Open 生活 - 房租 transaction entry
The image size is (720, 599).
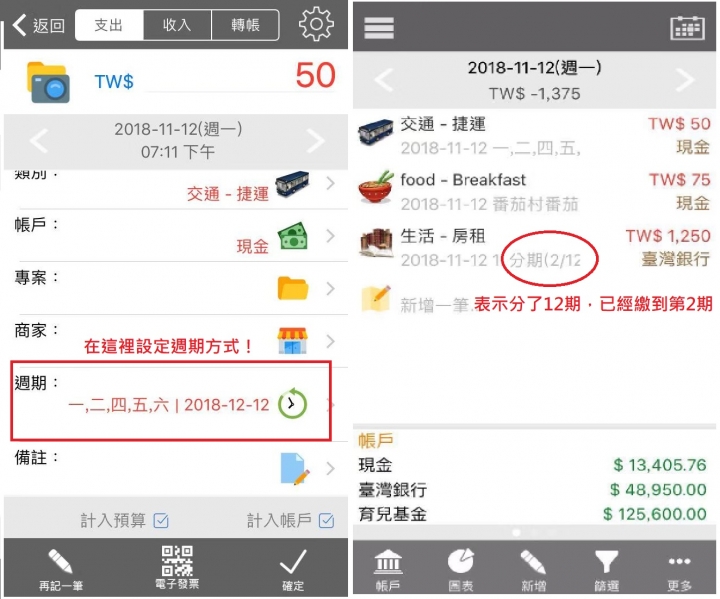pyautogui.click(x=534, y=248)
